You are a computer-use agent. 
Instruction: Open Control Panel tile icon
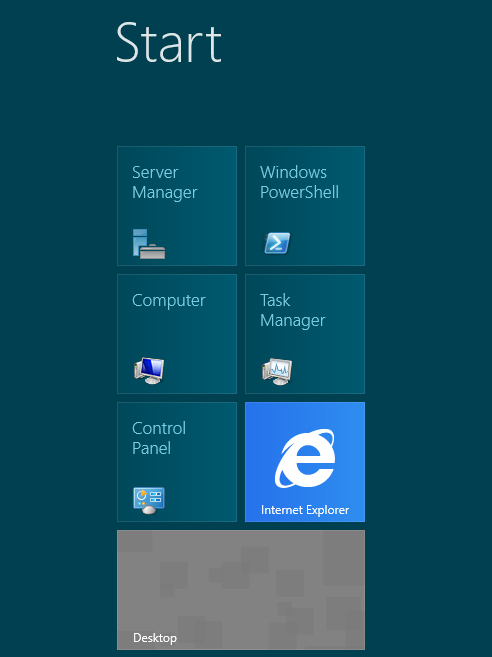(x=149, y=500)
